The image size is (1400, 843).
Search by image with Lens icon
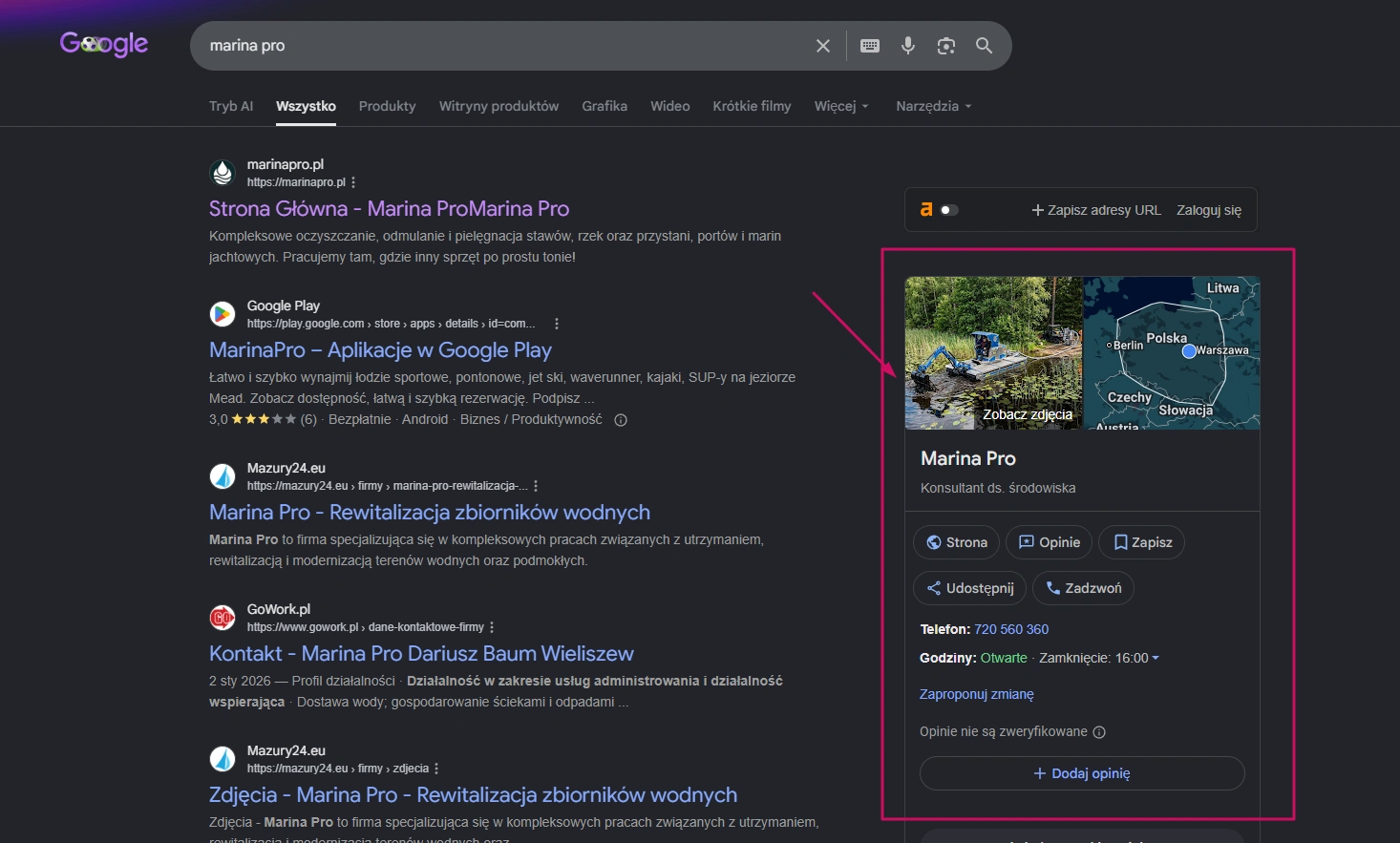(x=946, y=46)
